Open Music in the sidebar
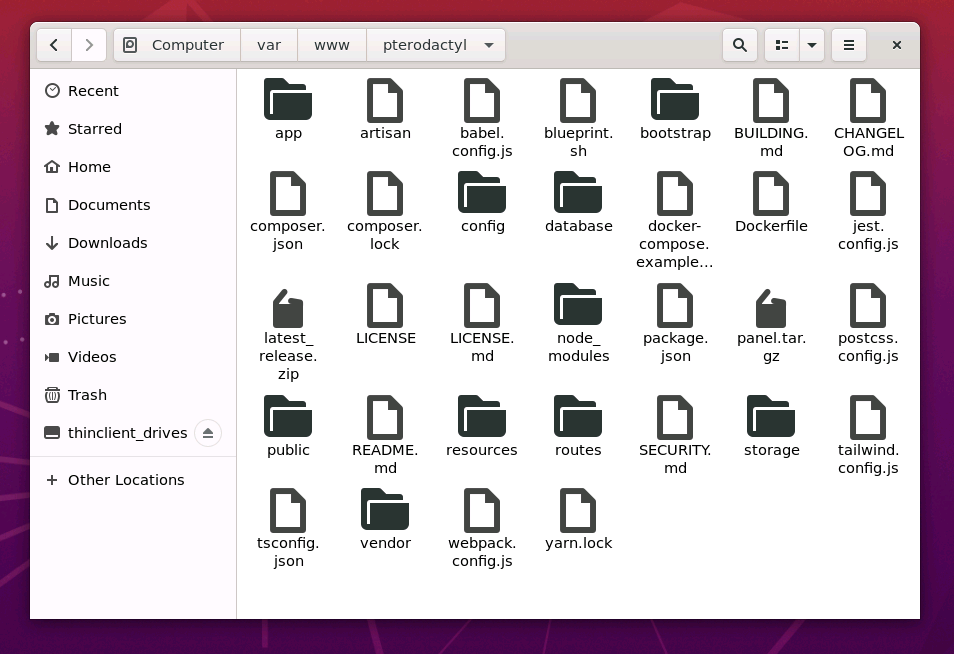Screen dimensions: 954x654 point(133,281)
